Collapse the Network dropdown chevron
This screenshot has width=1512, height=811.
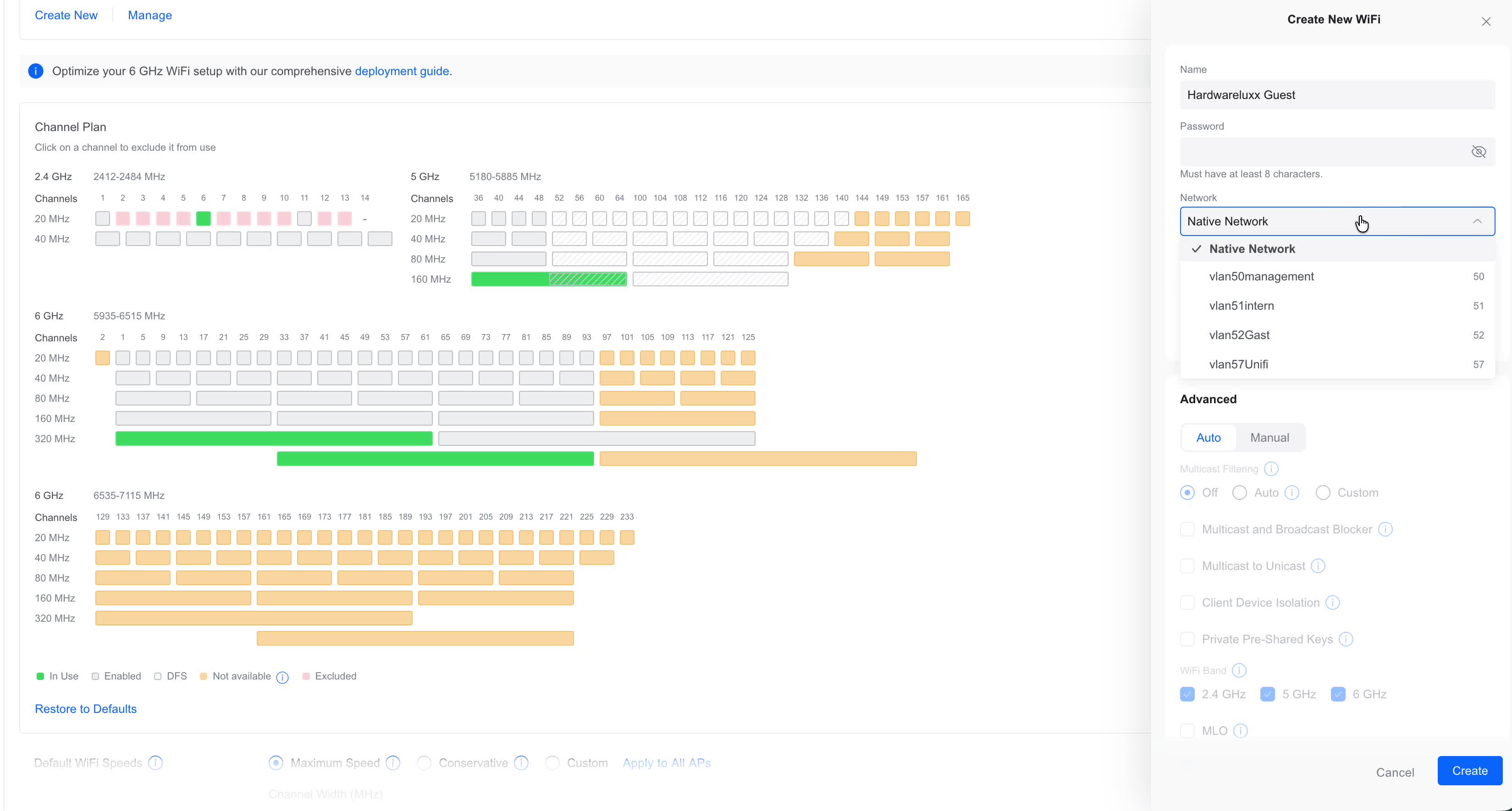[1477, 221]
